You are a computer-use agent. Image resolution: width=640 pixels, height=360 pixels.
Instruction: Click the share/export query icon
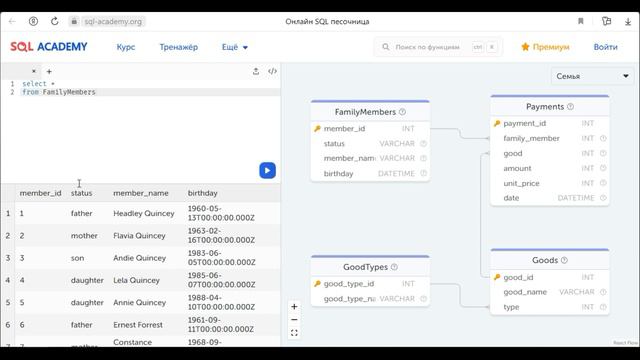(256, 71)
